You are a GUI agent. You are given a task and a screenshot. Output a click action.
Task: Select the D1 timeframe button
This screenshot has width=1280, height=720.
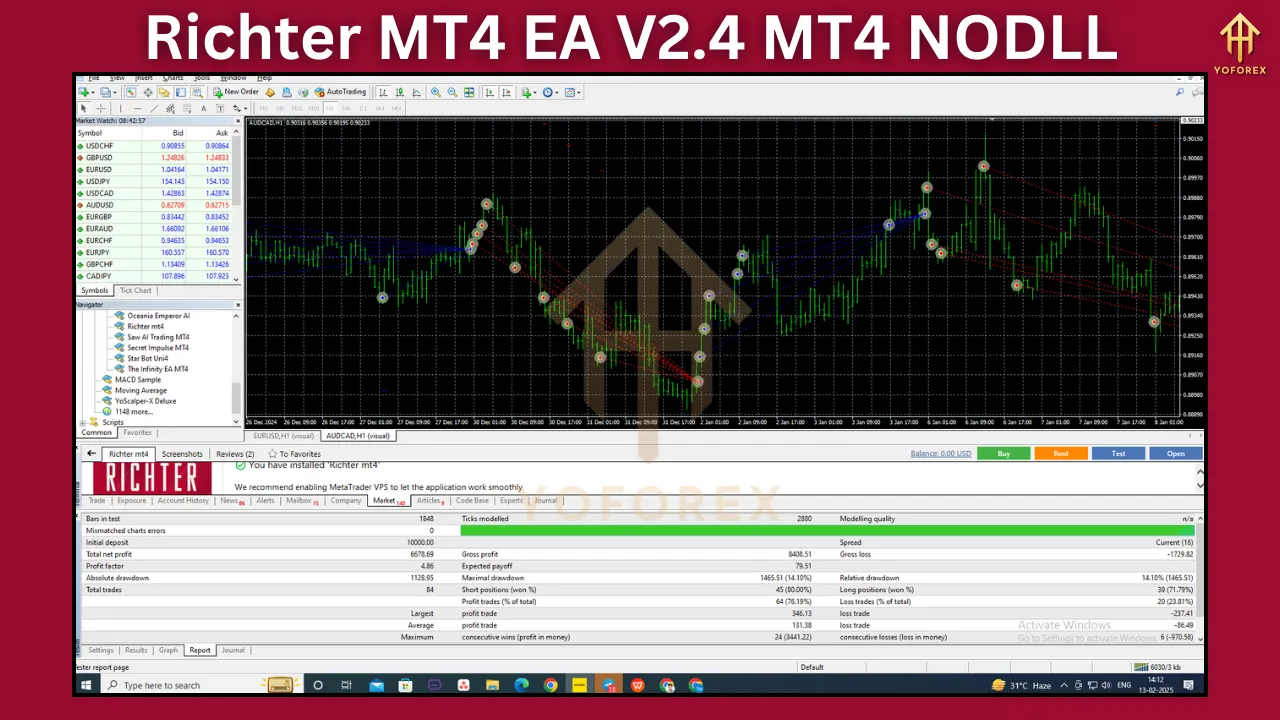(363, 108)
